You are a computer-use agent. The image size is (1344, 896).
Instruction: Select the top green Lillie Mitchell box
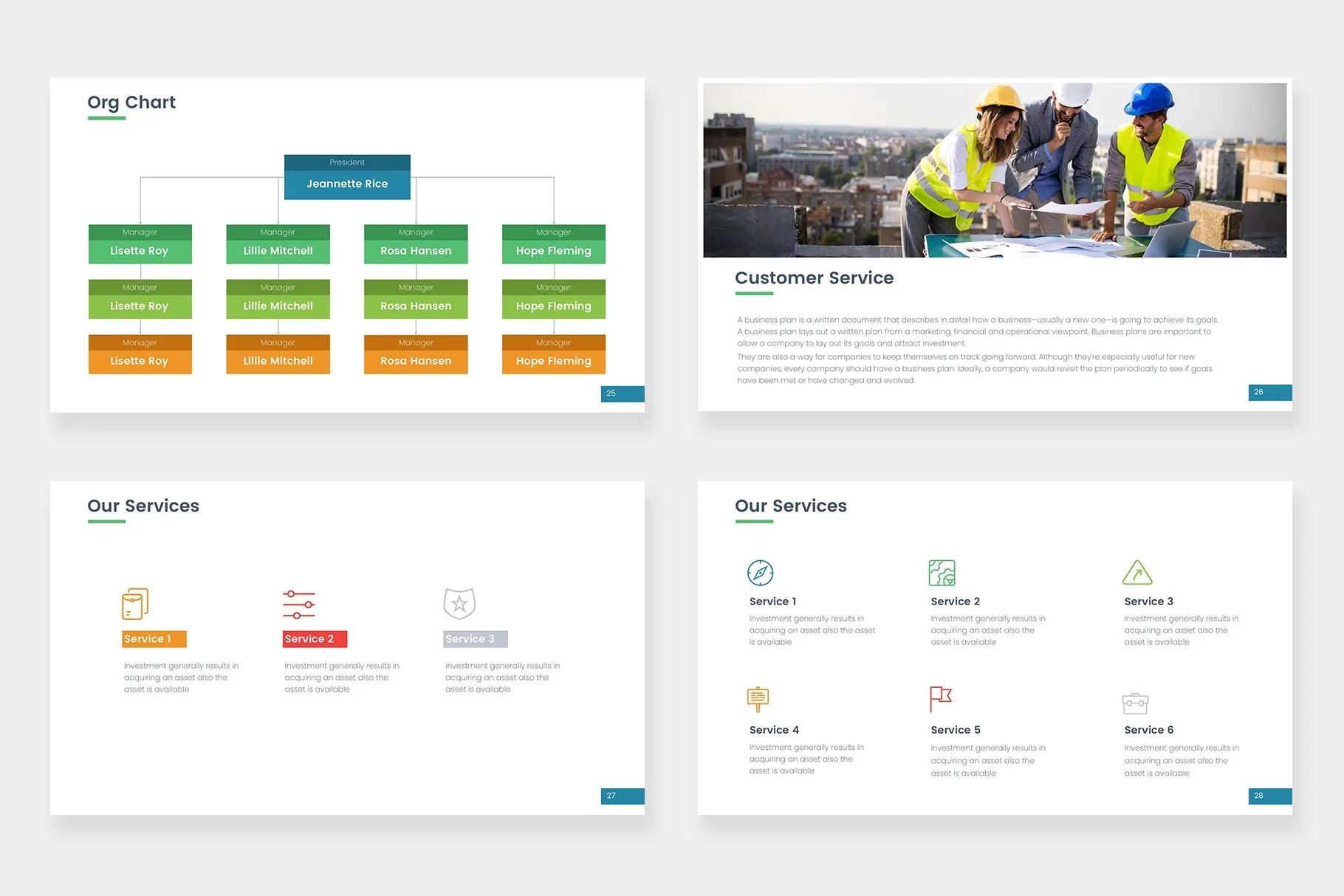click(278, 244)
